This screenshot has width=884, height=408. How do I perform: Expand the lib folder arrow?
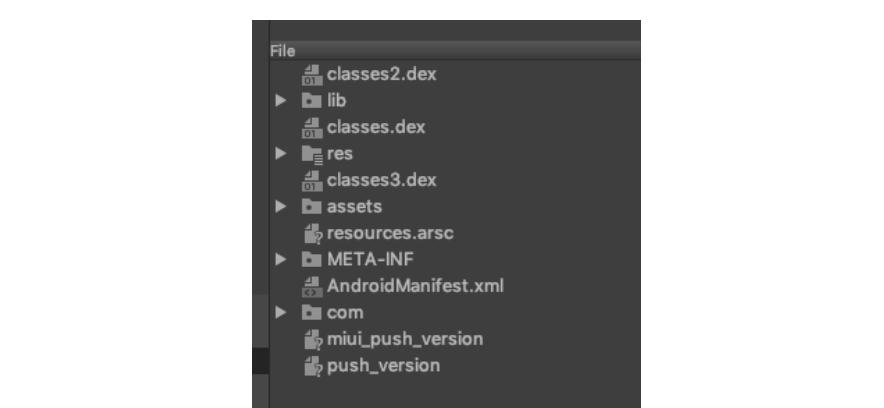click(x=282, y=101)
